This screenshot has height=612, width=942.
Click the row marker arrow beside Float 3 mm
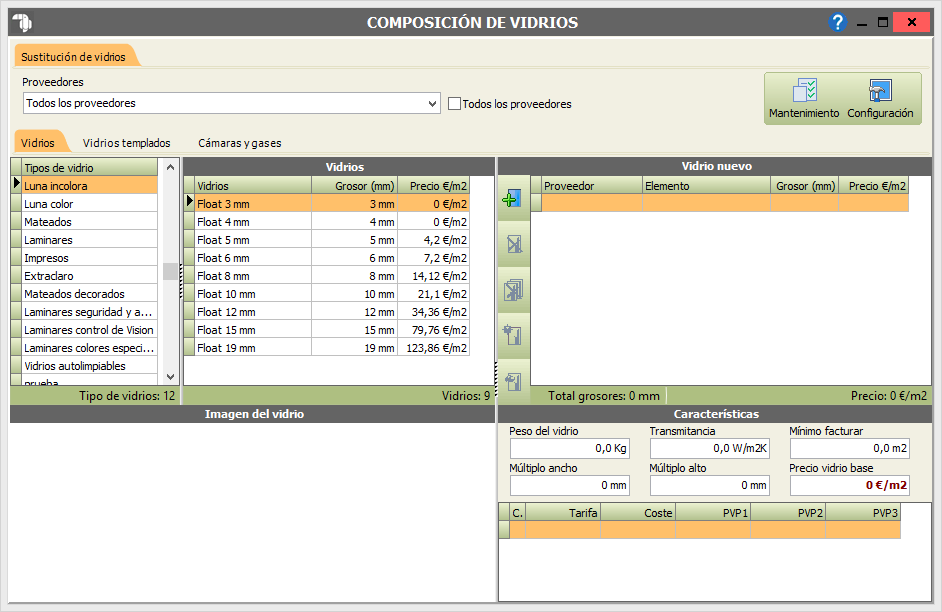tap(189, 202)
